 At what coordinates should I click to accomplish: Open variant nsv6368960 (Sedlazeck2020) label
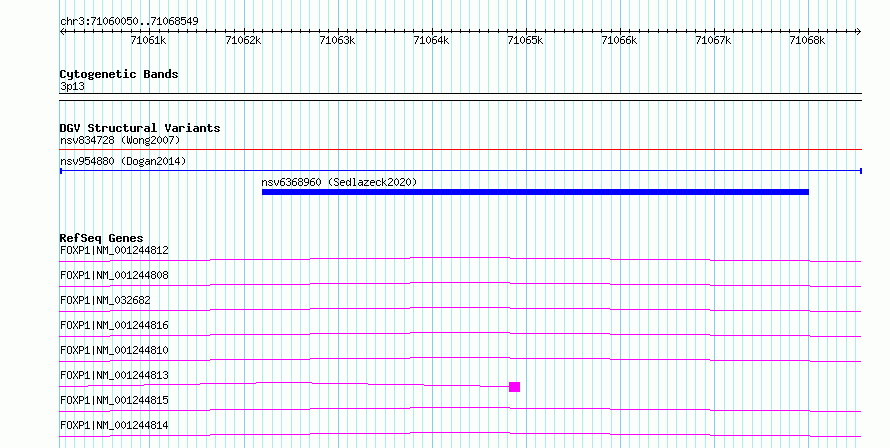point(339,182)
